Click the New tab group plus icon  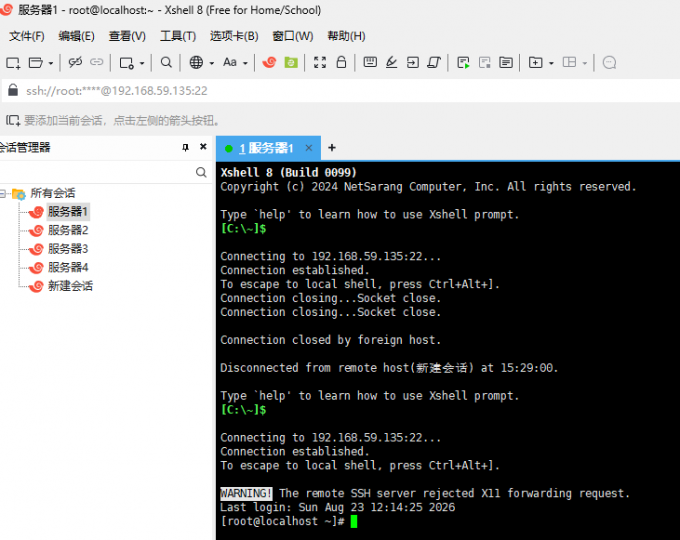[x=536, y=63]
